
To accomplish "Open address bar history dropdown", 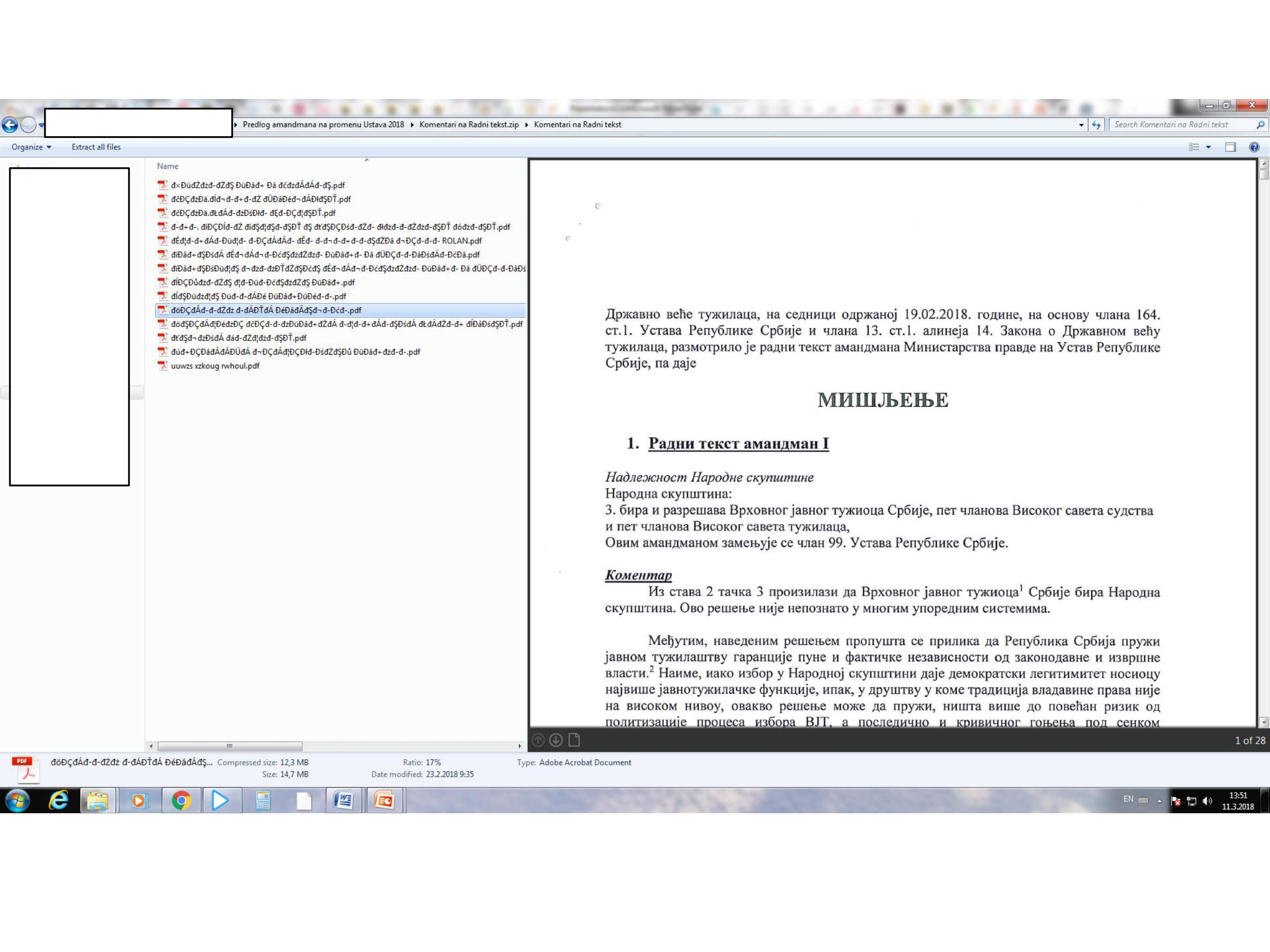I will tap(1081, 124).
